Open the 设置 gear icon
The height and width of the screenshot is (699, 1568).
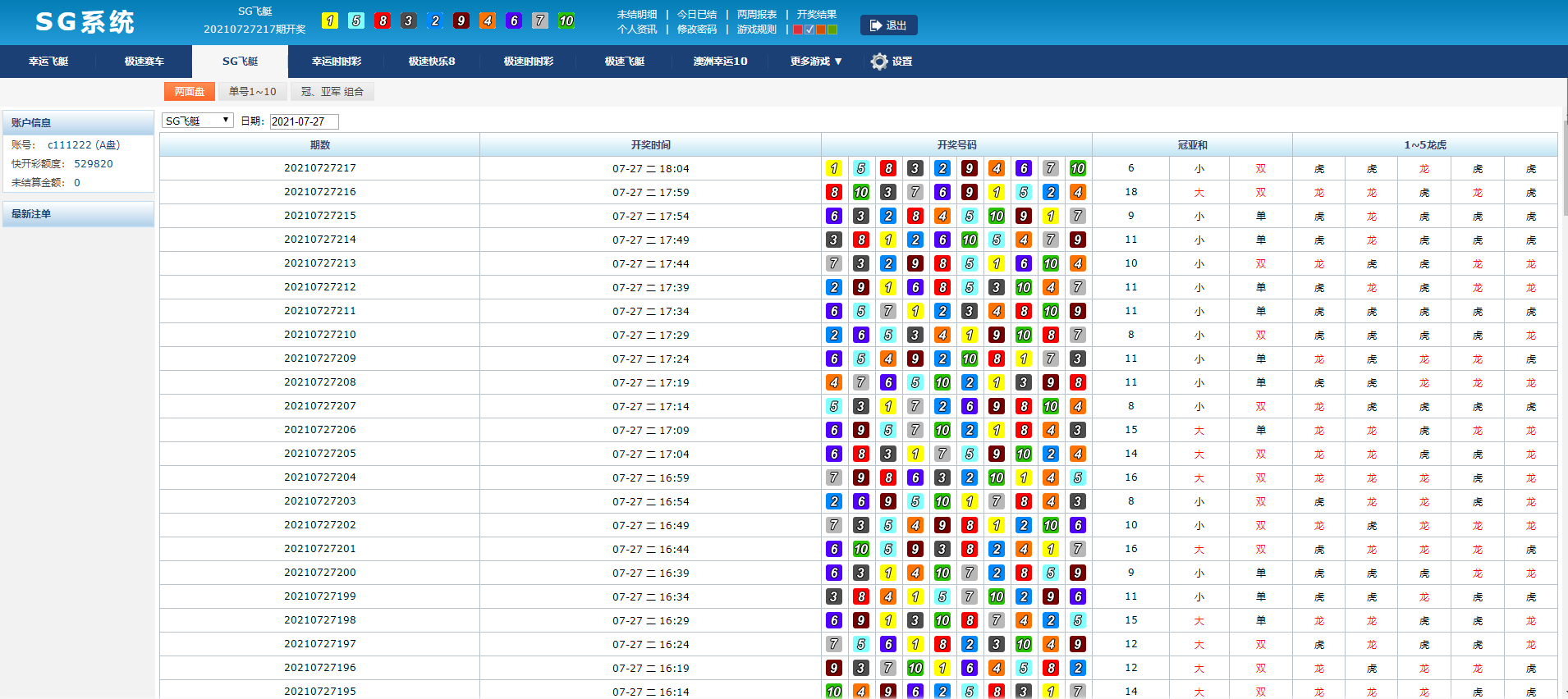(x=879, y=62)
